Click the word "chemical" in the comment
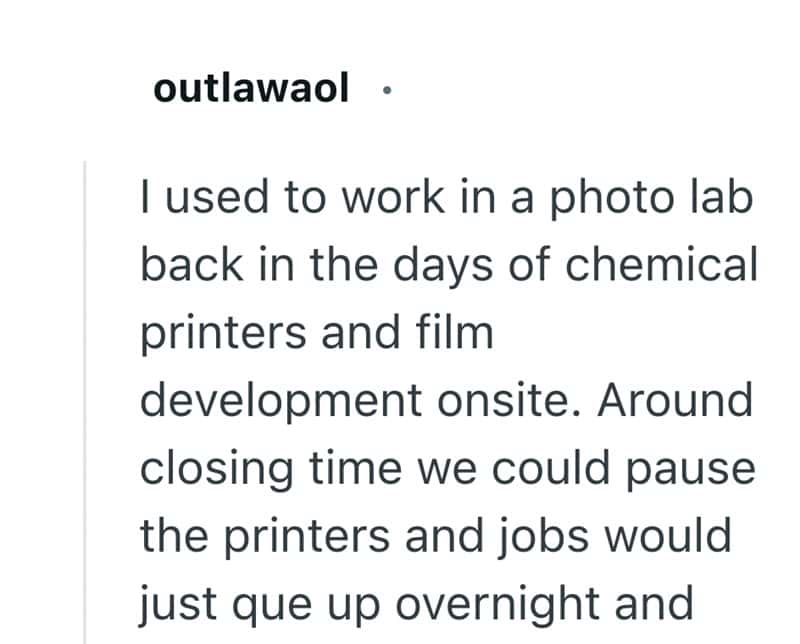The width and height of the screenshot is (800, 644). 662,264
